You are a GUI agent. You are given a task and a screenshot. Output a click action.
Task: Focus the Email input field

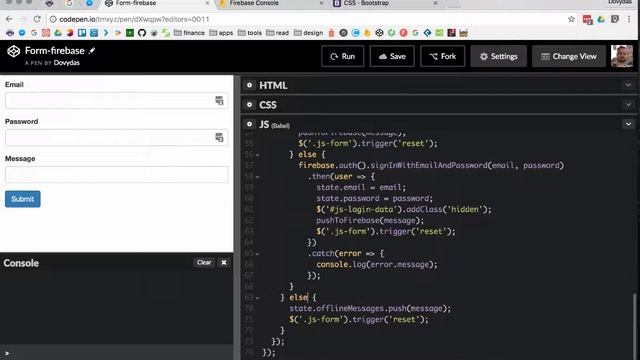116,100
